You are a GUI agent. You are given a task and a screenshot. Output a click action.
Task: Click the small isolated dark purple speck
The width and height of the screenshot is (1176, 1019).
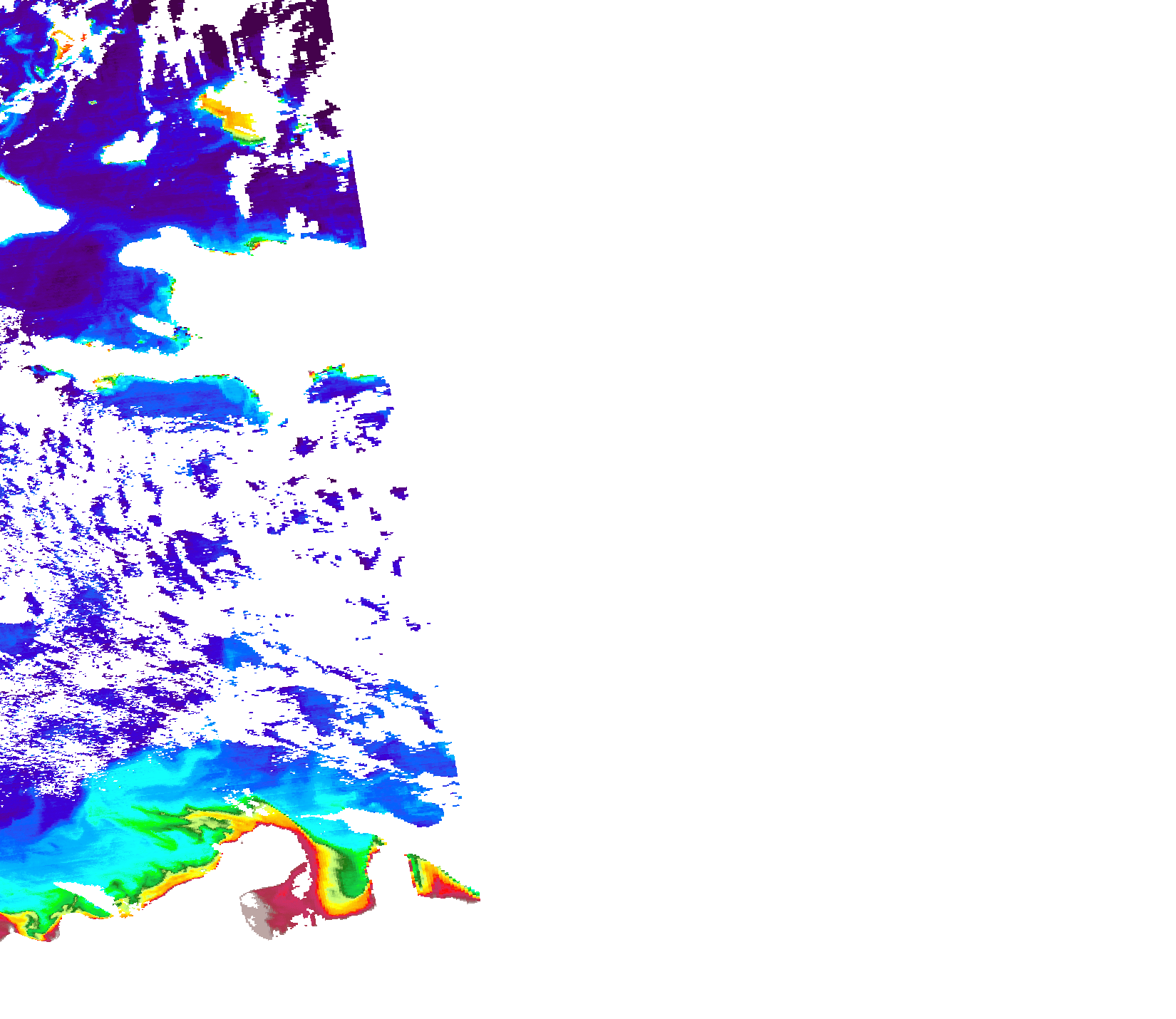click(399, 493)
